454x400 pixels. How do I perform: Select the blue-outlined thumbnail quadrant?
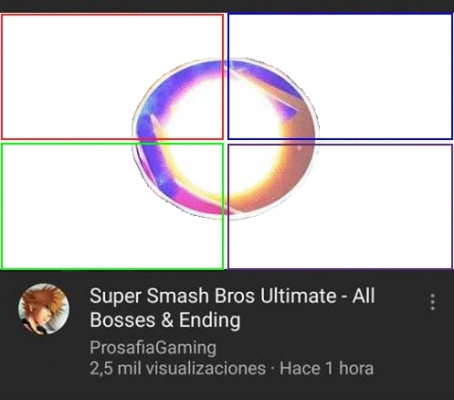(340, 76)
